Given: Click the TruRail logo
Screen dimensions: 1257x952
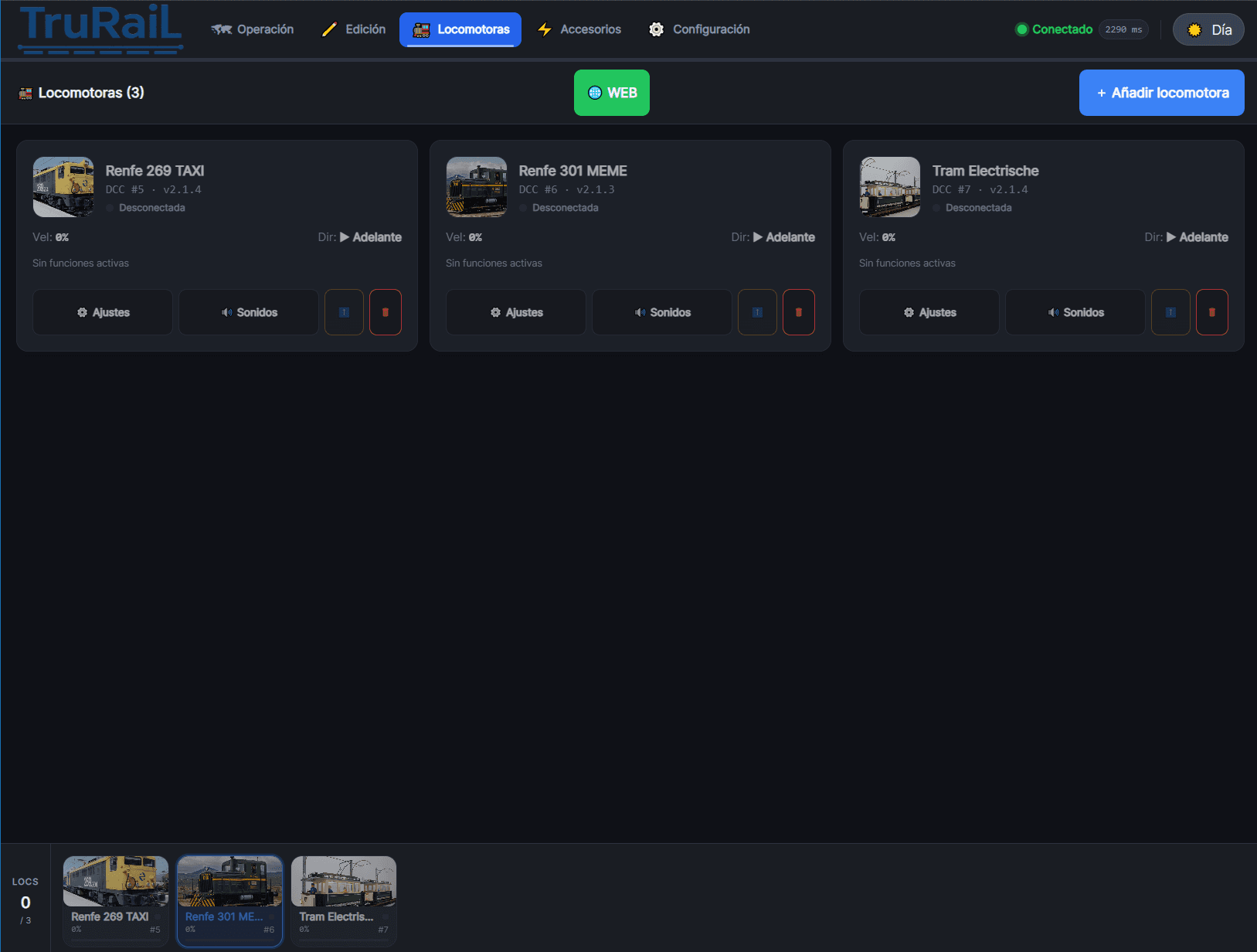Looking at the screenshot, I should 100,29.
